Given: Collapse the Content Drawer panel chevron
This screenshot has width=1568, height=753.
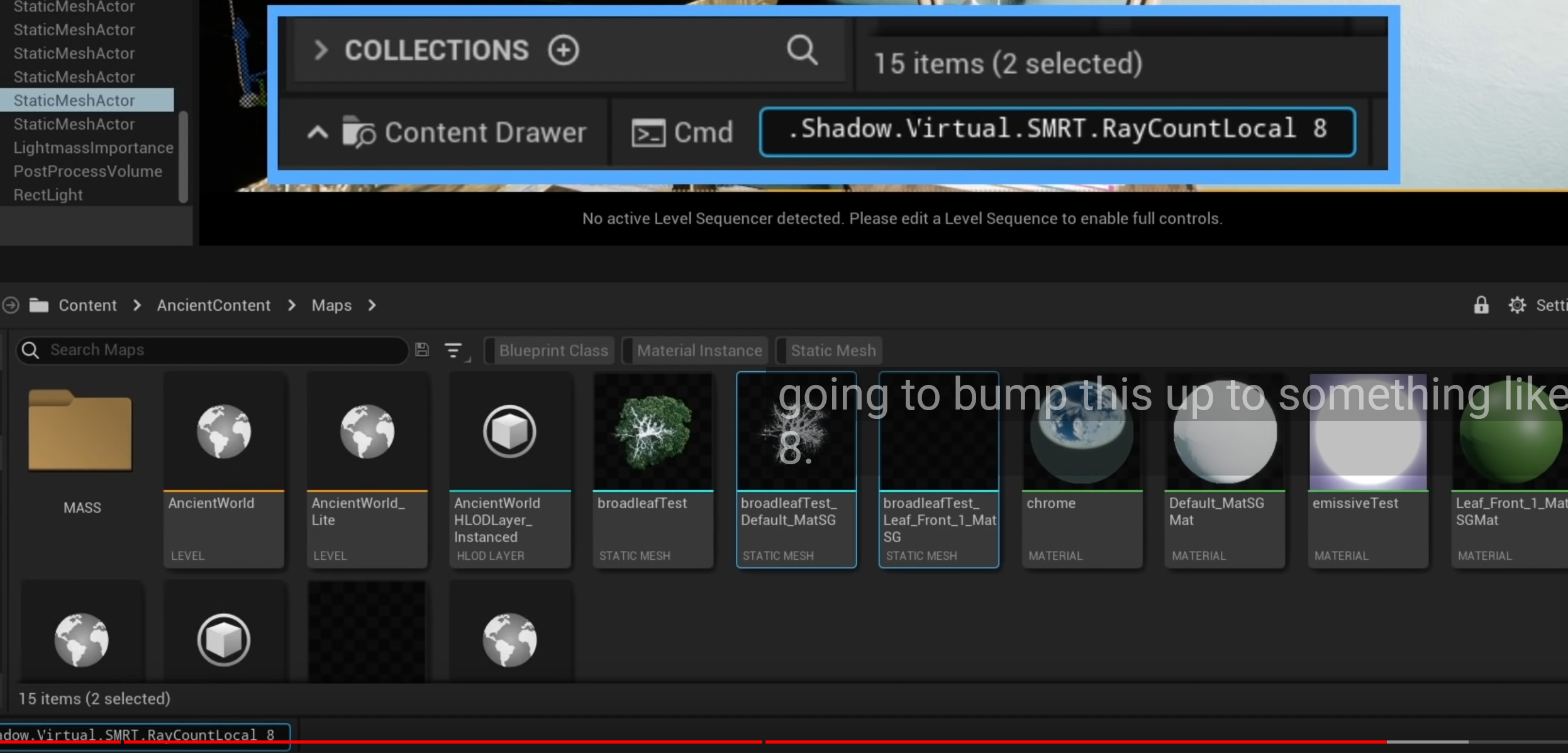Looking at the screenshot, I should pos(318,132).
